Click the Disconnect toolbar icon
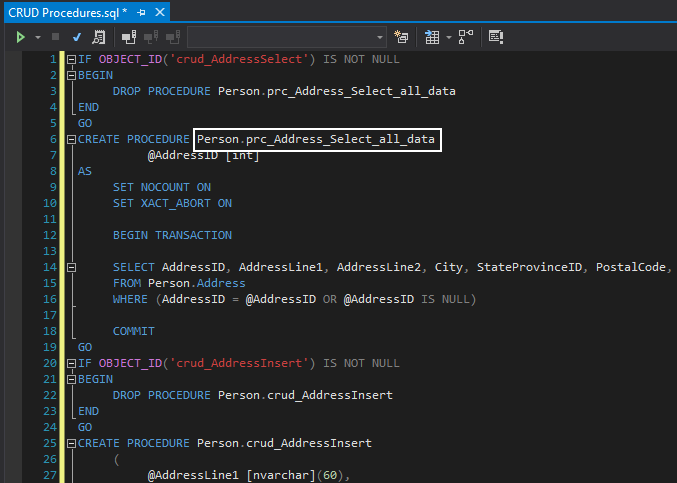The height and width of the screenshot is (483, 677). click(150, 37)
